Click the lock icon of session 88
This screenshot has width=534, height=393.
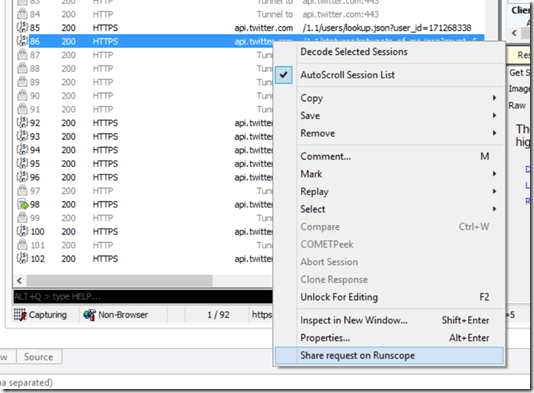22,68
